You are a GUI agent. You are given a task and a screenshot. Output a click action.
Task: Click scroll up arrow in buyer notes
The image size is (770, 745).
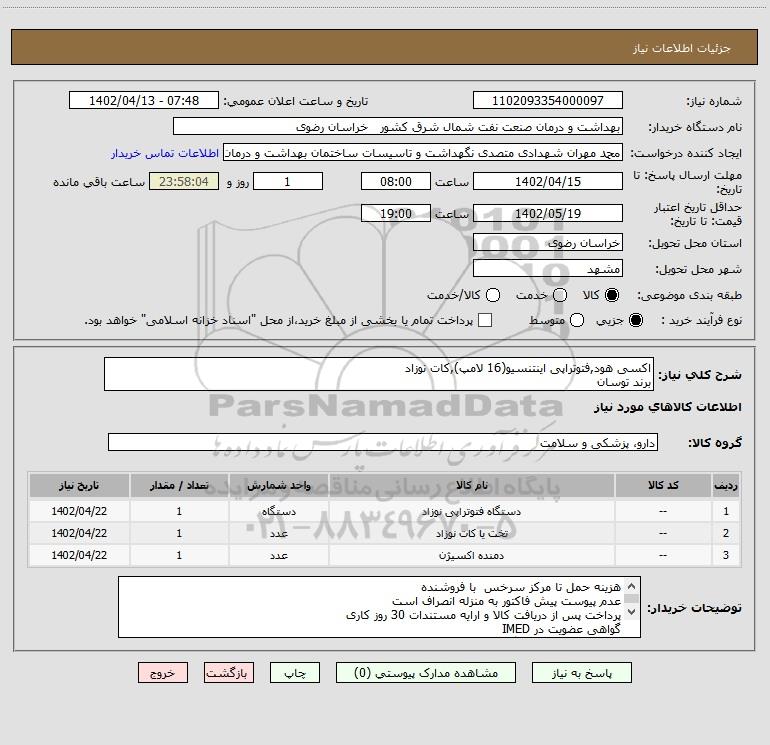point(632,586)
